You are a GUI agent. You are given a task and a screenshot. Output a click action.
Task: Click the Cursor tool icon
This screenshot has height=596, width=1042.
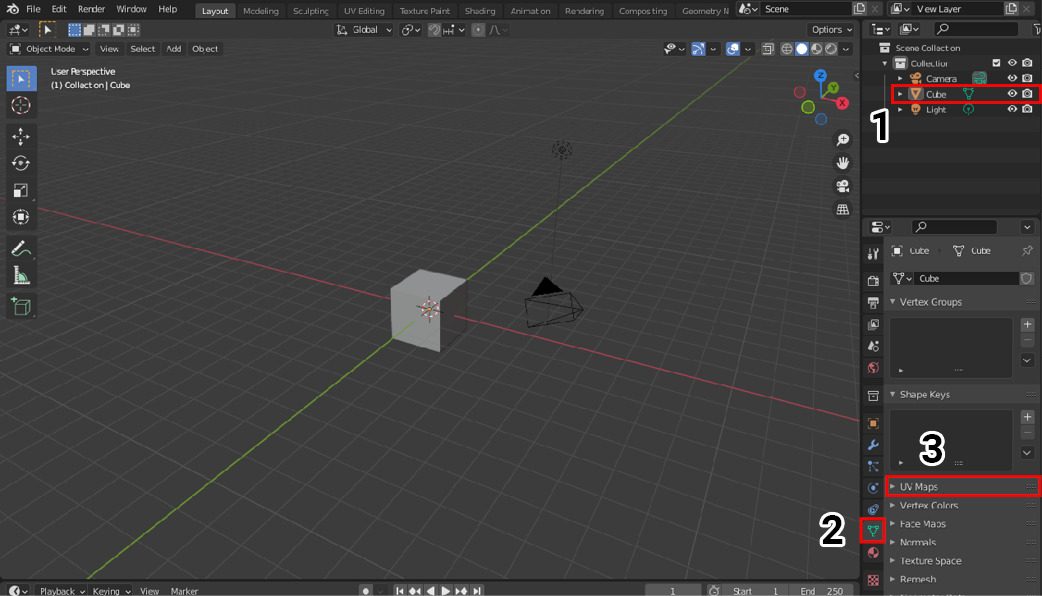(21, 105)
